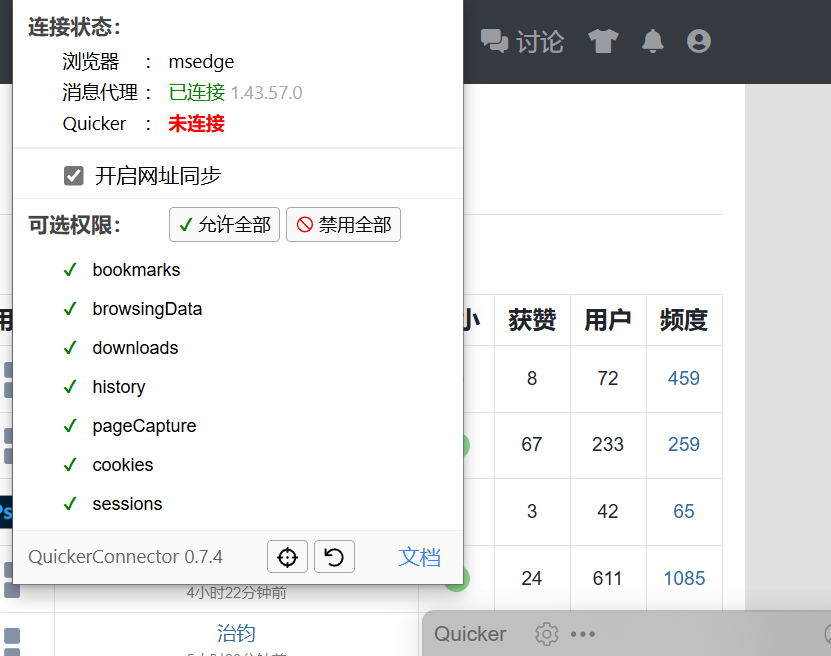Image resolution: width=831 pixels, height=656 pixels.
Task: Open the 治钧 user link
Action: [x=236, y=633]
